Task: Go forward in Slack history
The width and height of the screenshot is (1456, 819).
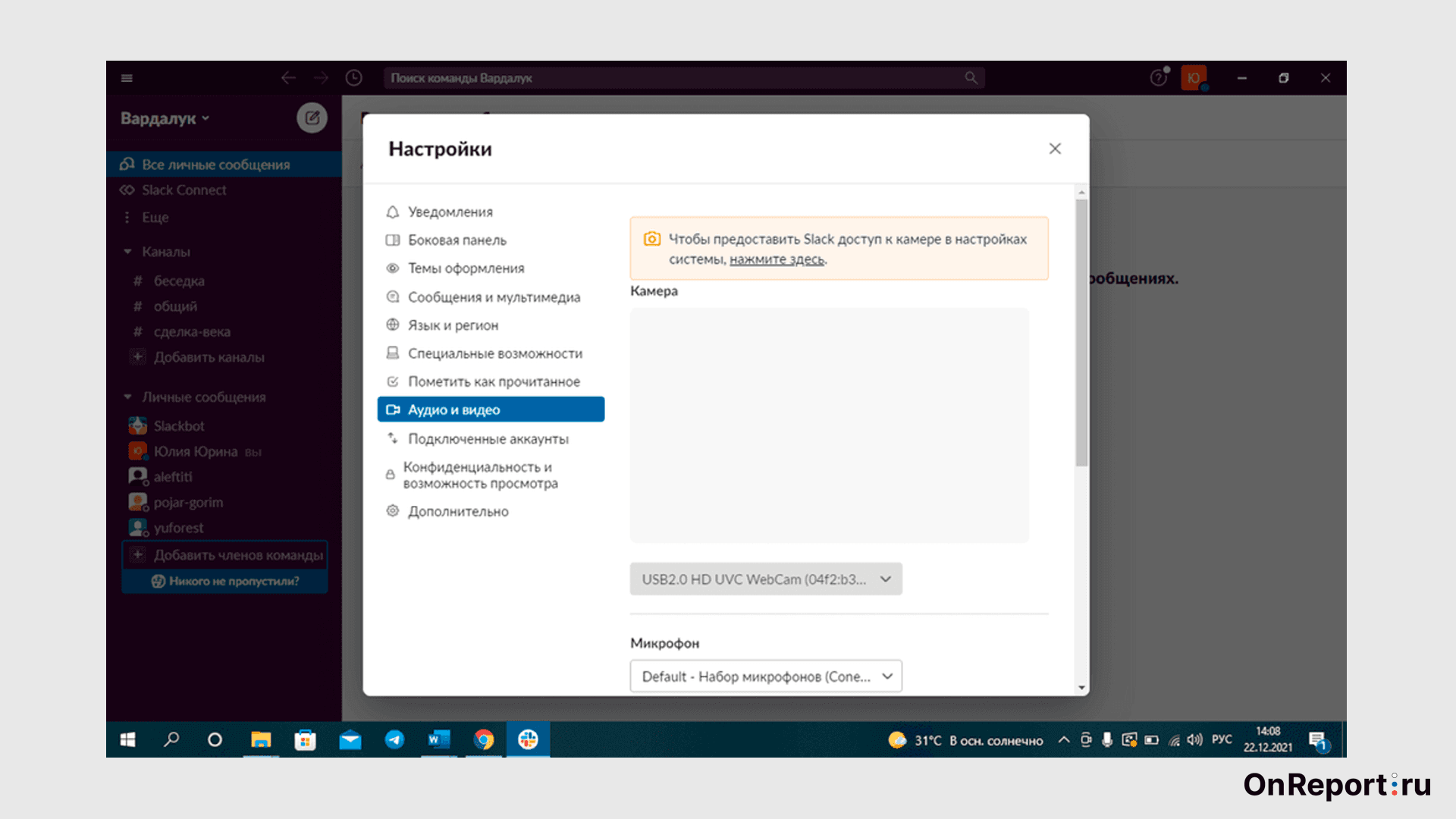Action: (x=321, y=78)
